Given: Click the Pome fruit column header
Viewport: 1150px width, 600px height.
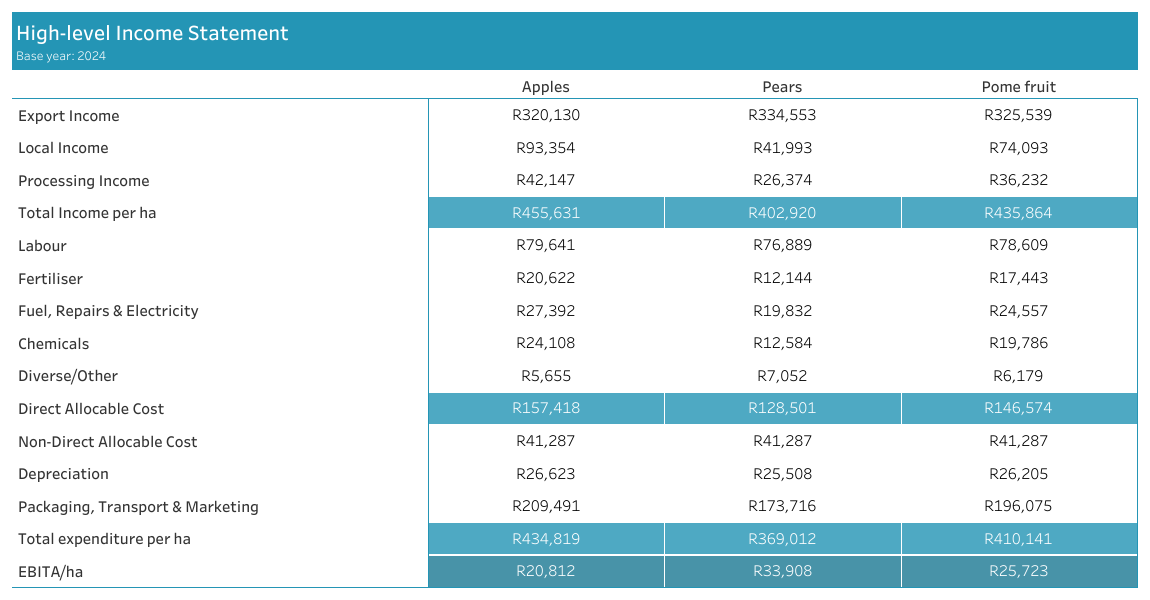Looking at the screenshot, I should click(1018, 87).
